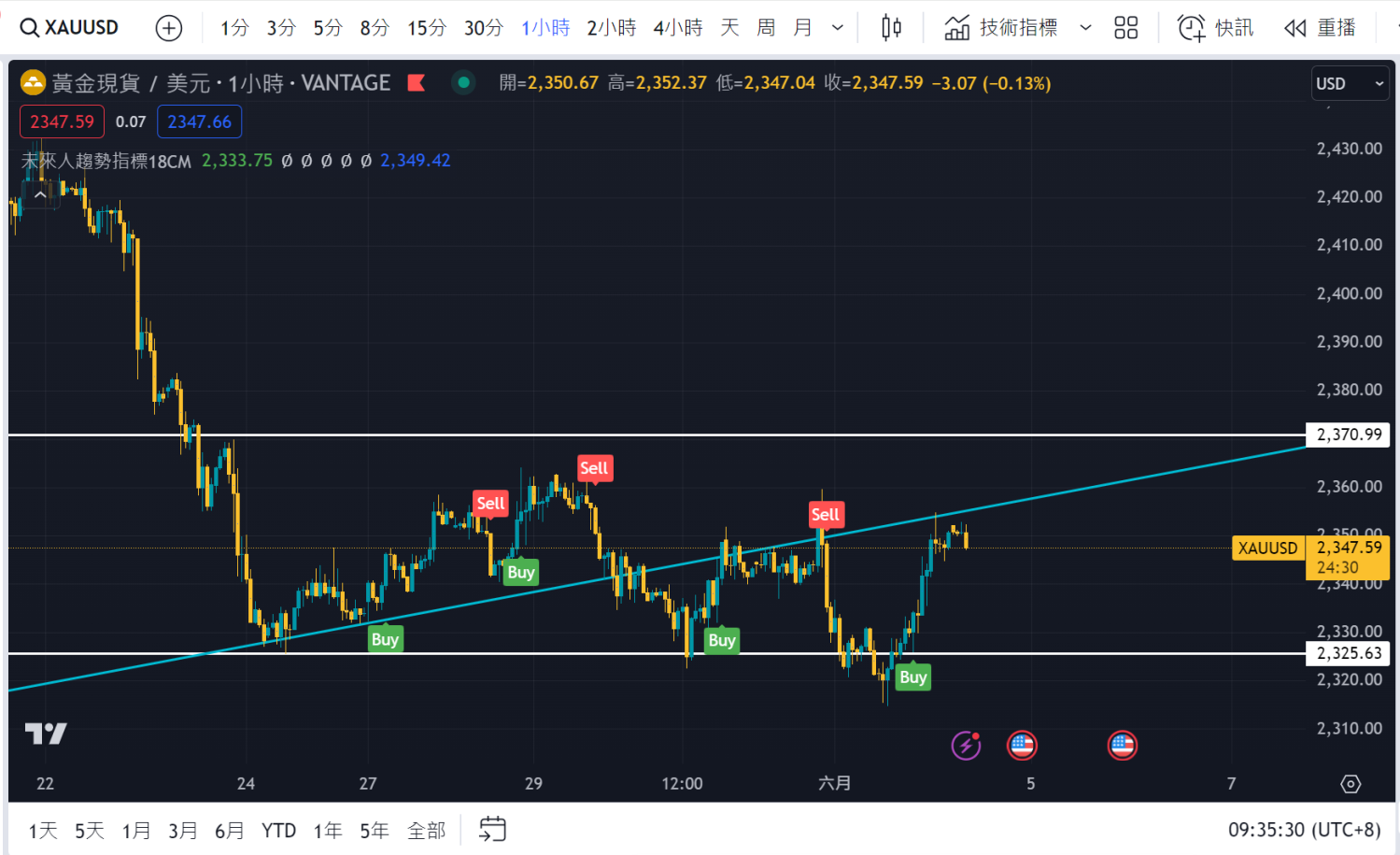1400x855 pixels.
Task: Set range to YTD
Action: point(279,831)
